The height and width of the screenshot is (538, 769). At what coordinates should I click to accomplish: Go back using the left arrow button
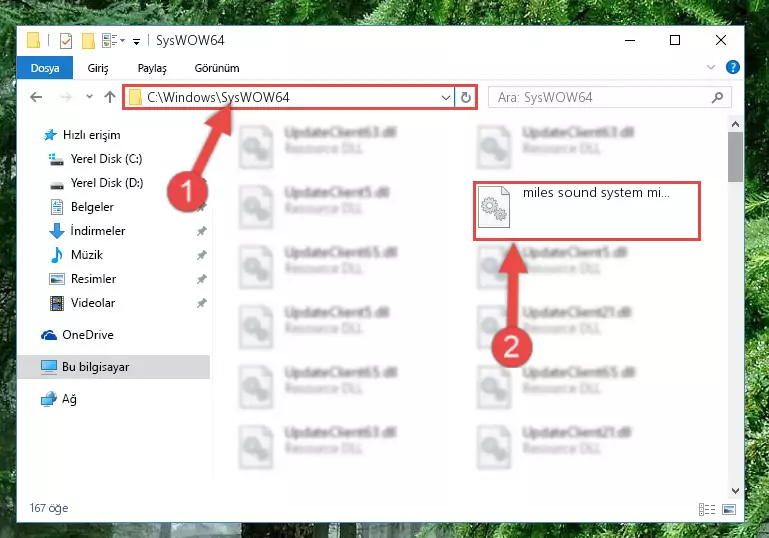[x=36, y=97]
